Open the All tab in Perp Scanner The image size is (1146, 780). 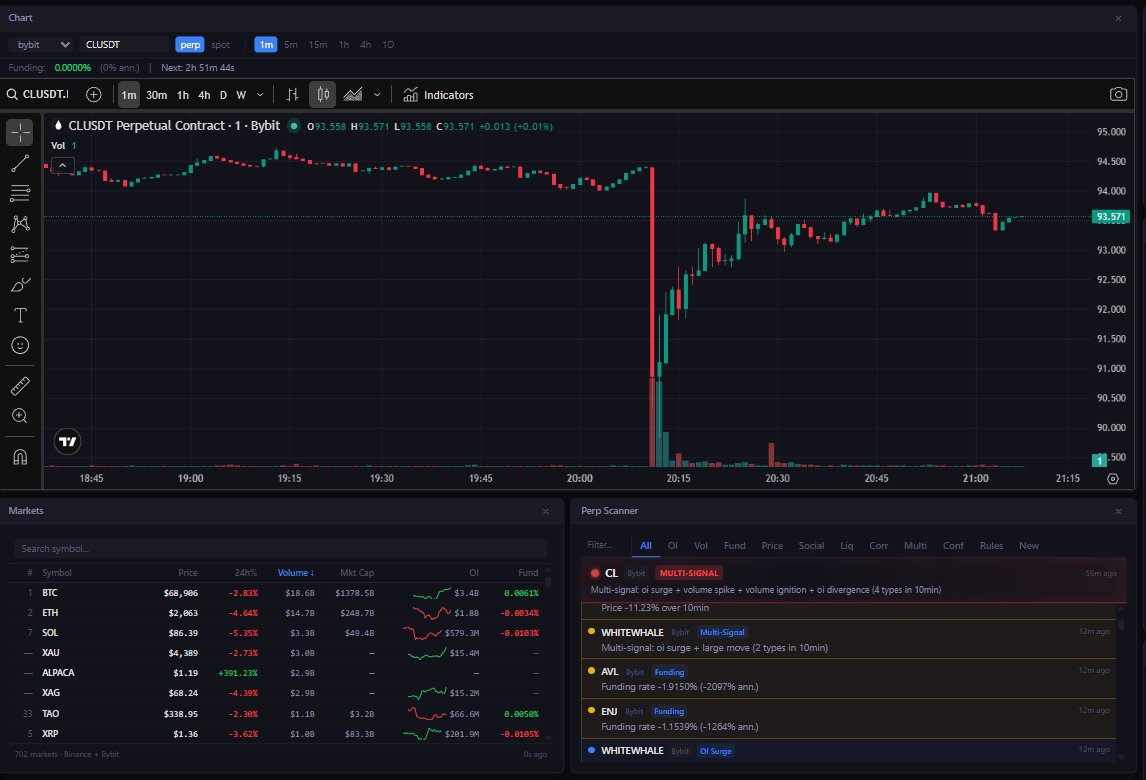(646, 545)
